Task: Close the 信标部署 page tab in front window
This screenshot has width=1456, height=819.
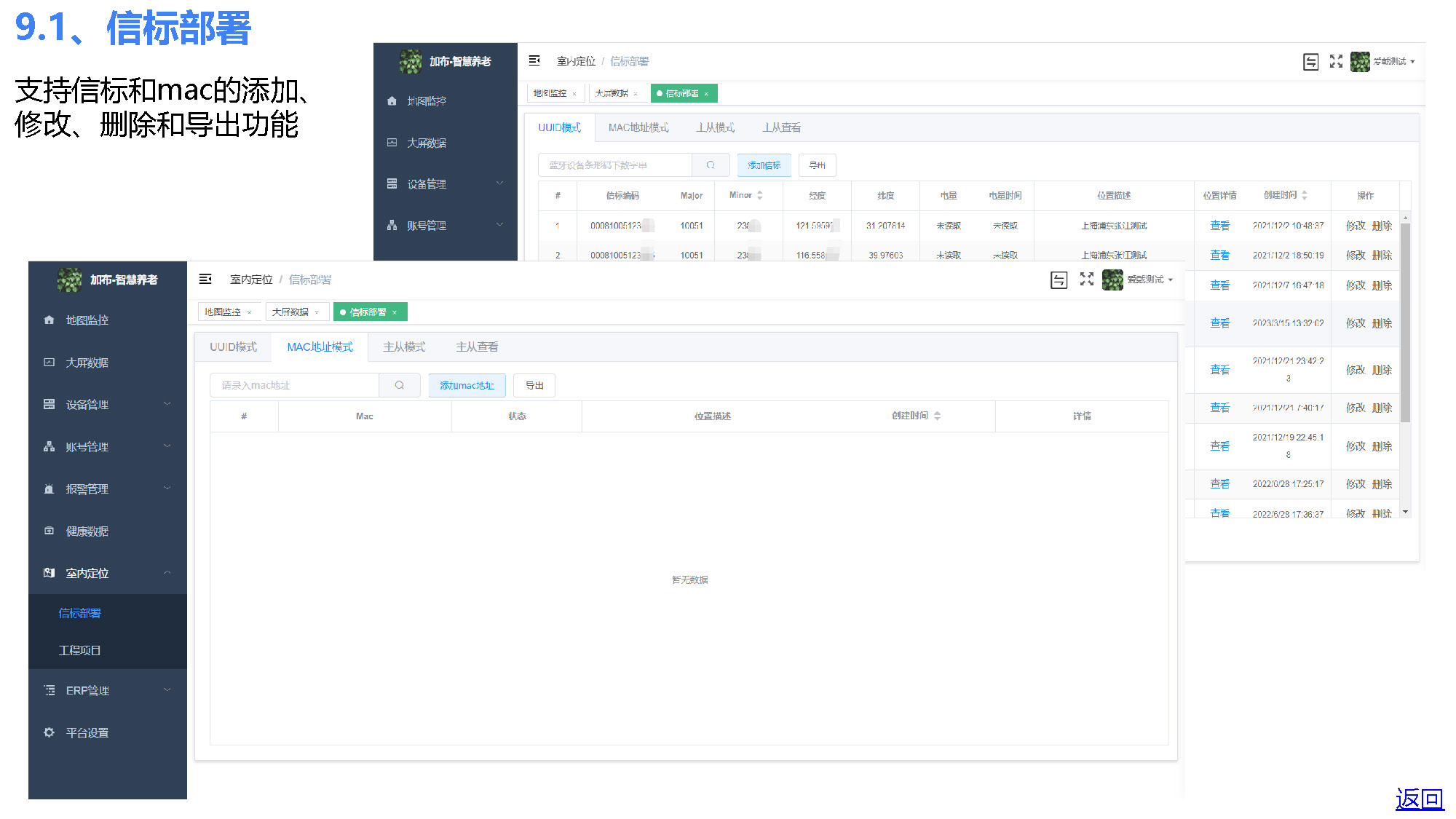Action: click(x=395, y=312)
